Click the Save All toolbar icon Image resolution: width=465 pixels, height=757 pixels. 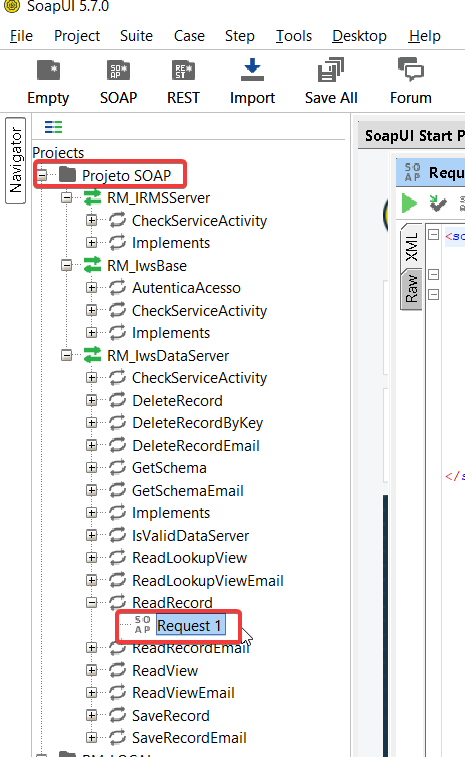click(x=331, y=70)
